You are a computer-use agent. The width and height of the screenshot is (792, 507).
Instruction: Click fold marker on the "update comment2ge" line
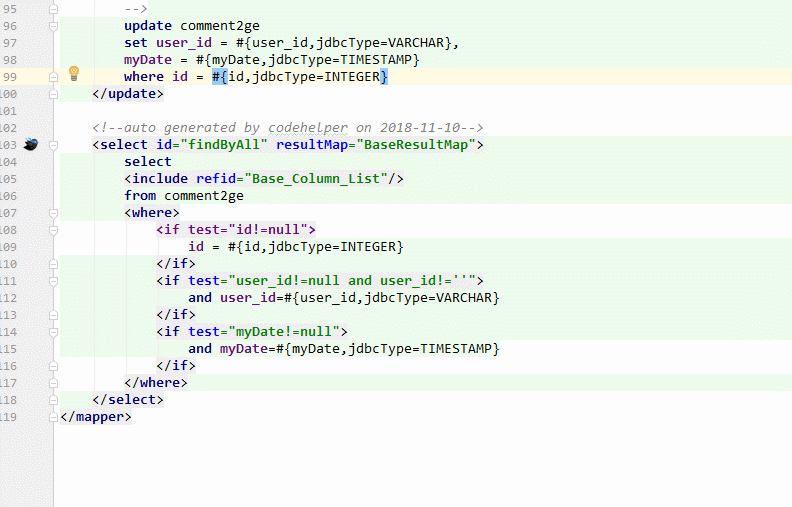(x=53, y=26)
